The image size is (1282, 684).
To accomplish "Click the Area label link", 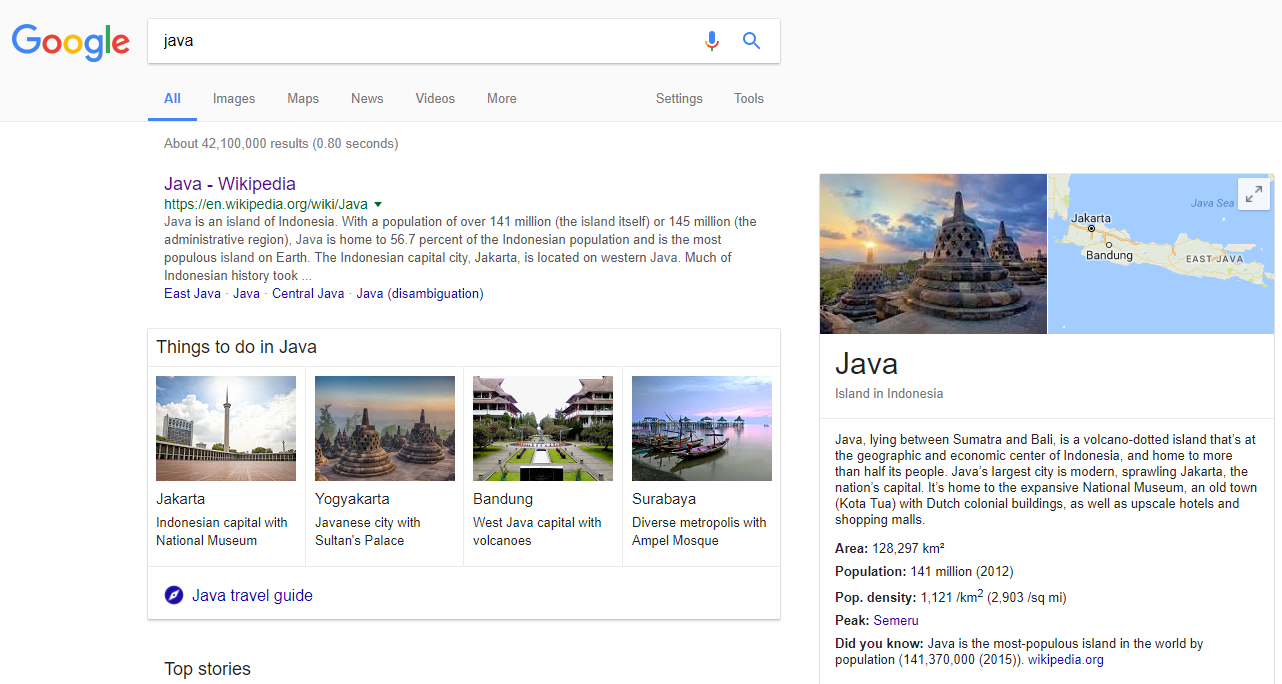I will pyautogui.click(x=850, y=549).
